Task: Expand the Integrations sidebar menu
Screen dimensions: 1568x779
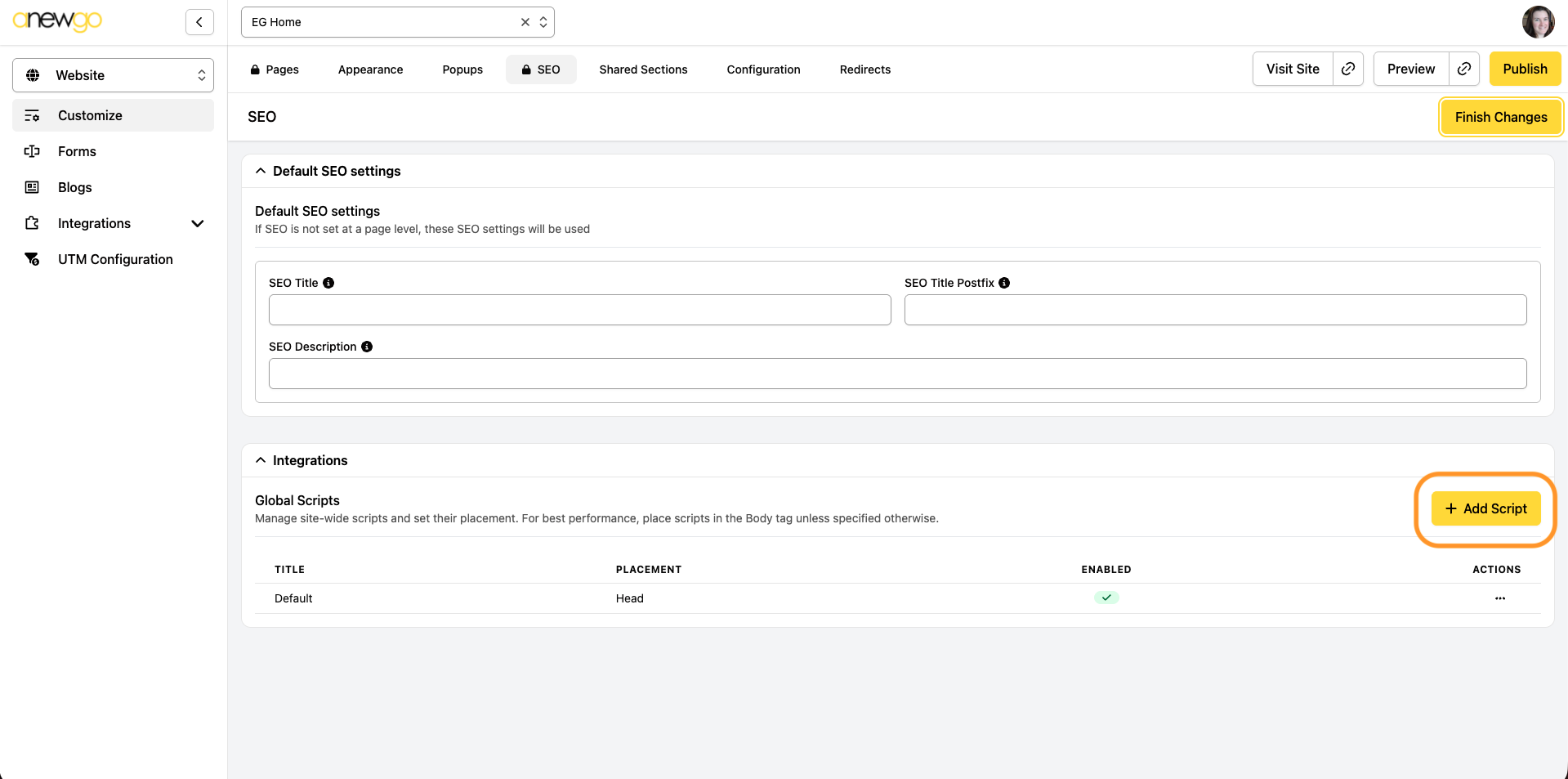Action: (x=197, y=223)
